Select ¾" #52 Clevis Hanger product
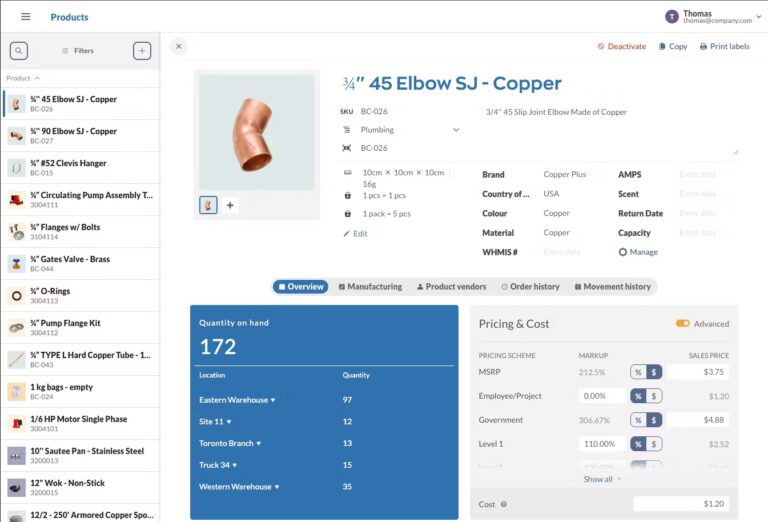The image size is (768, 522). (80, 167)
